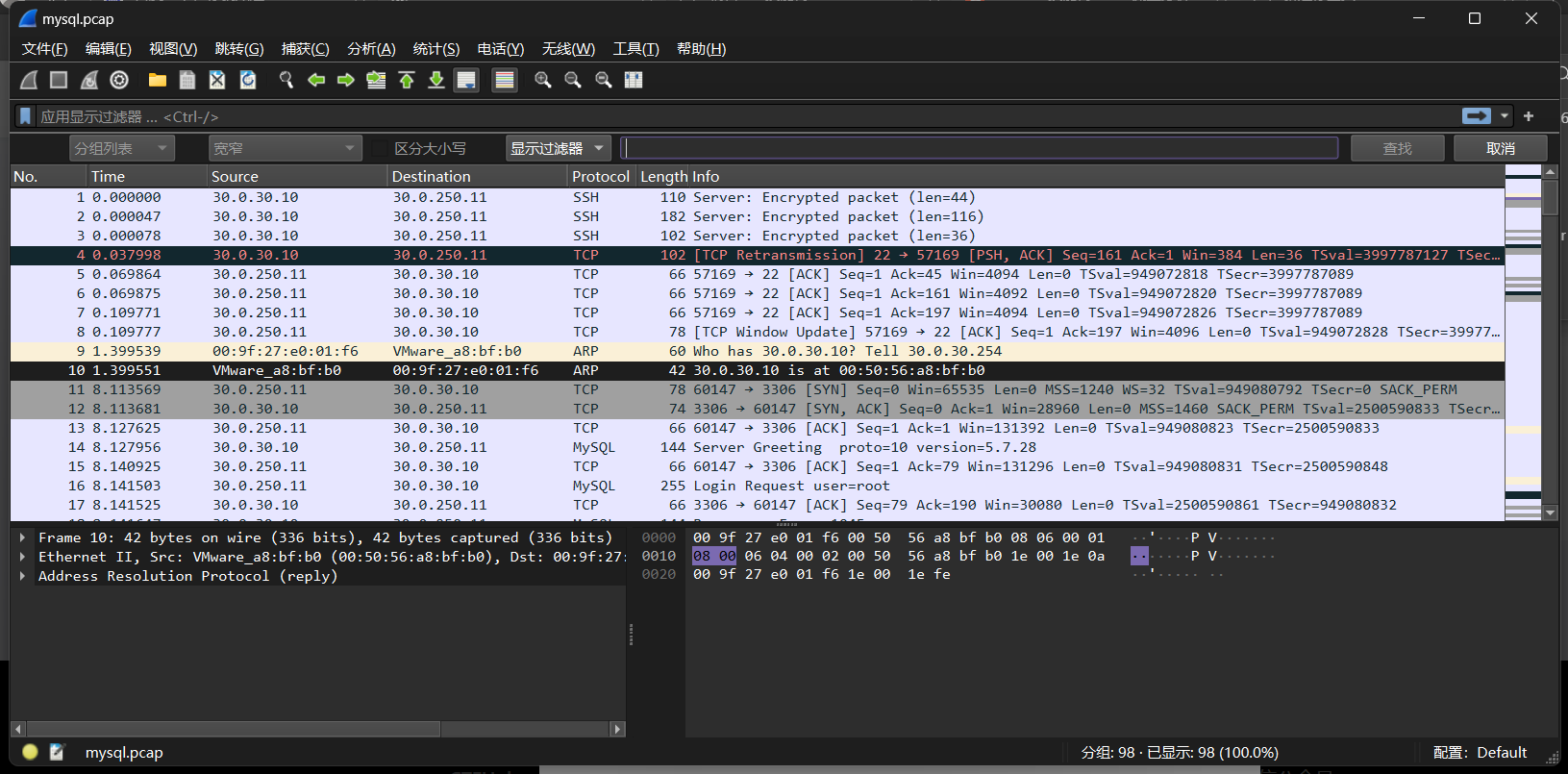Image resolution: width=1568 pixels, height=774 pixels.
Task: Select packet 4 TCP Retransmission row
Action: [757, 255]
